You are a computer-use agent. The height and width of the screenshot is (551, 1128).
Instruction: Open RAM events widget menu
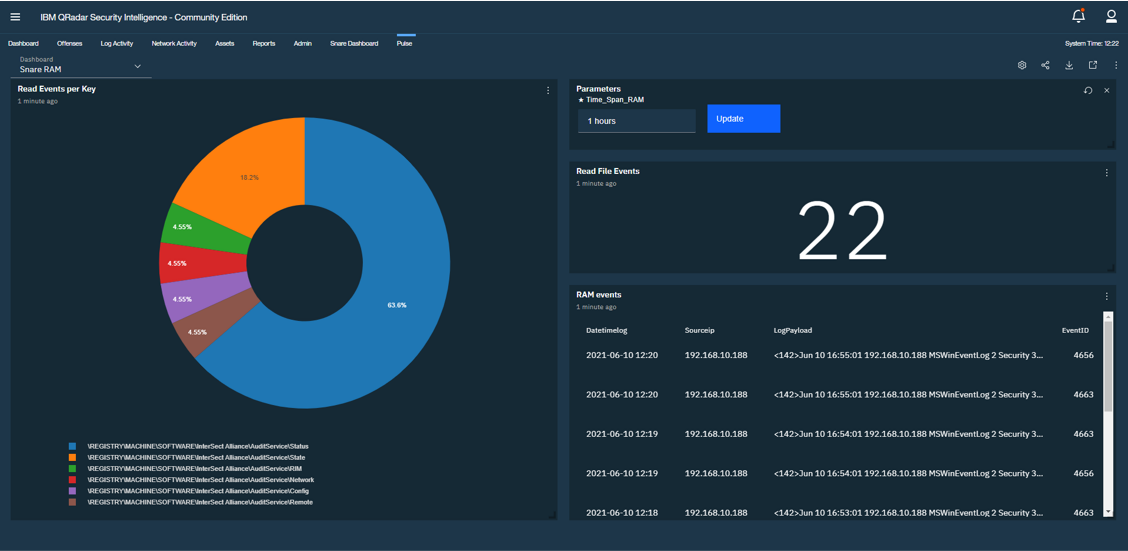(1107, 296)
